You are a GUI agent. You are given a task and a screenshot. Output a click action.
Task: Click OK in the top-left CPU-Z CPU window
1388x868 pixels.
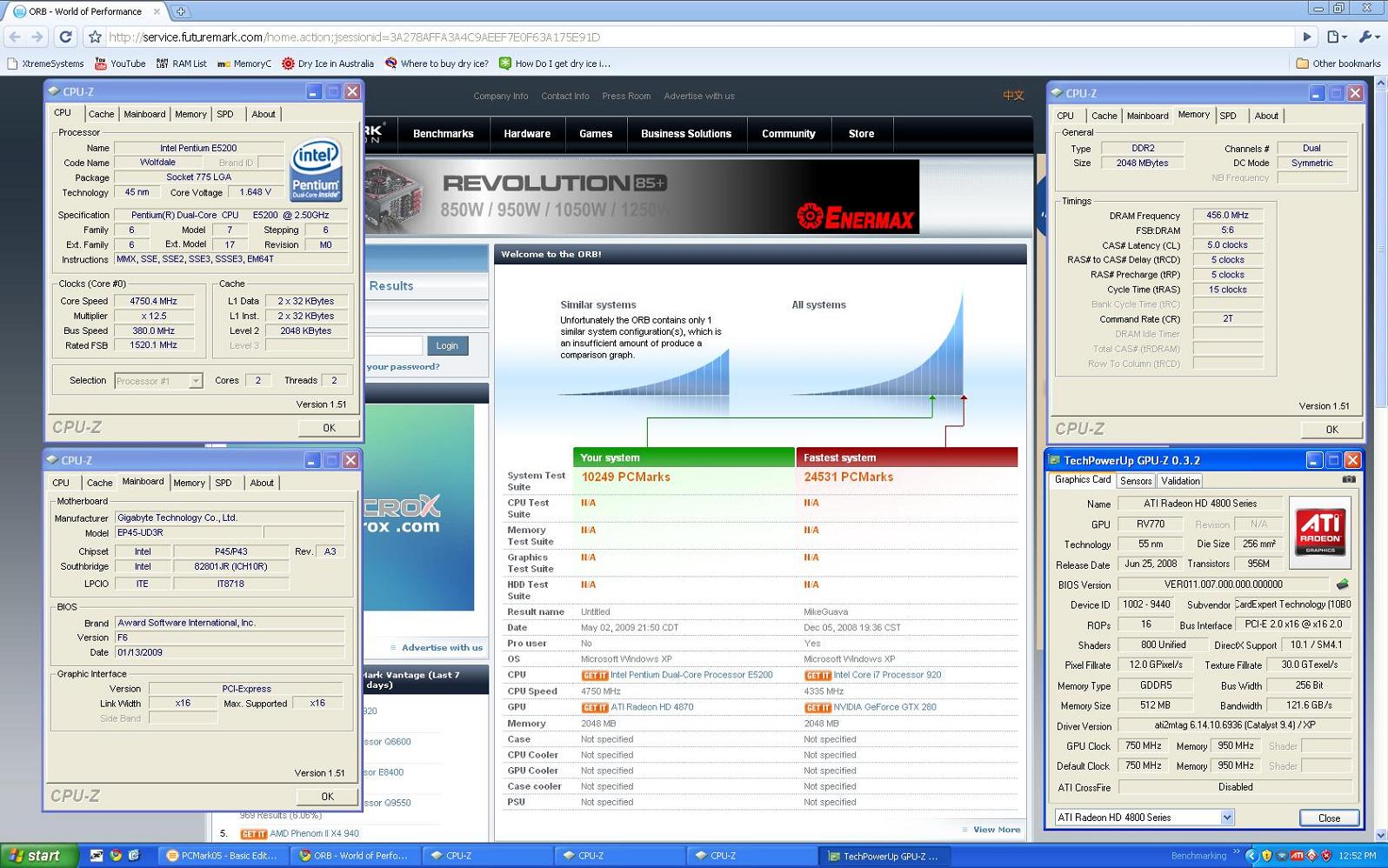(x=329, y=428)
